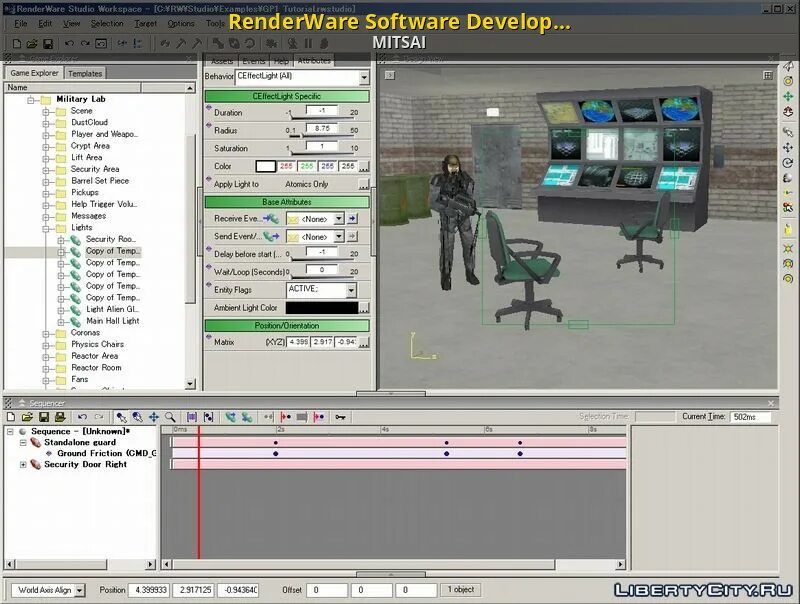Click the pause icon in main toolbar
800x604 pixels.
[308, 44]
